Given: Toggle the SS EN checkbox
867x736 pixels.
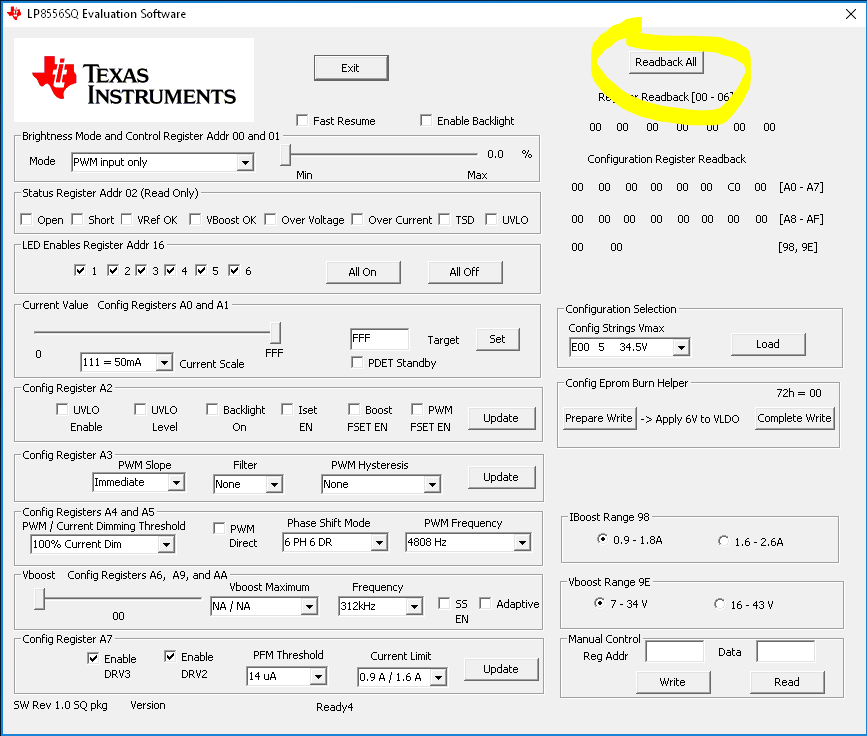Looking at the screenshot, I should 443,603.
